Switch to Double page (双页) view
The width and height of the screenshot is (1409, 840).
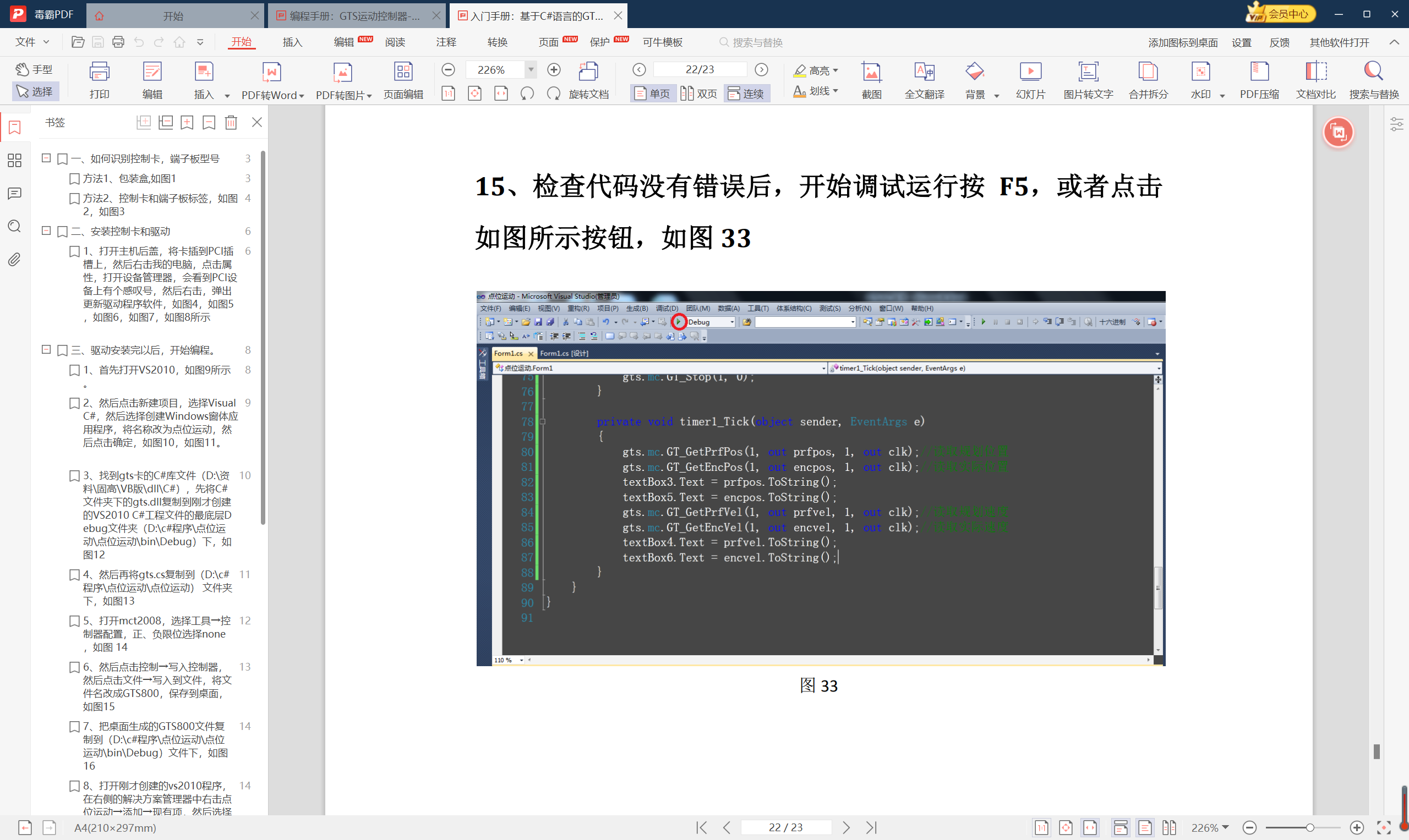coord(698,94)
